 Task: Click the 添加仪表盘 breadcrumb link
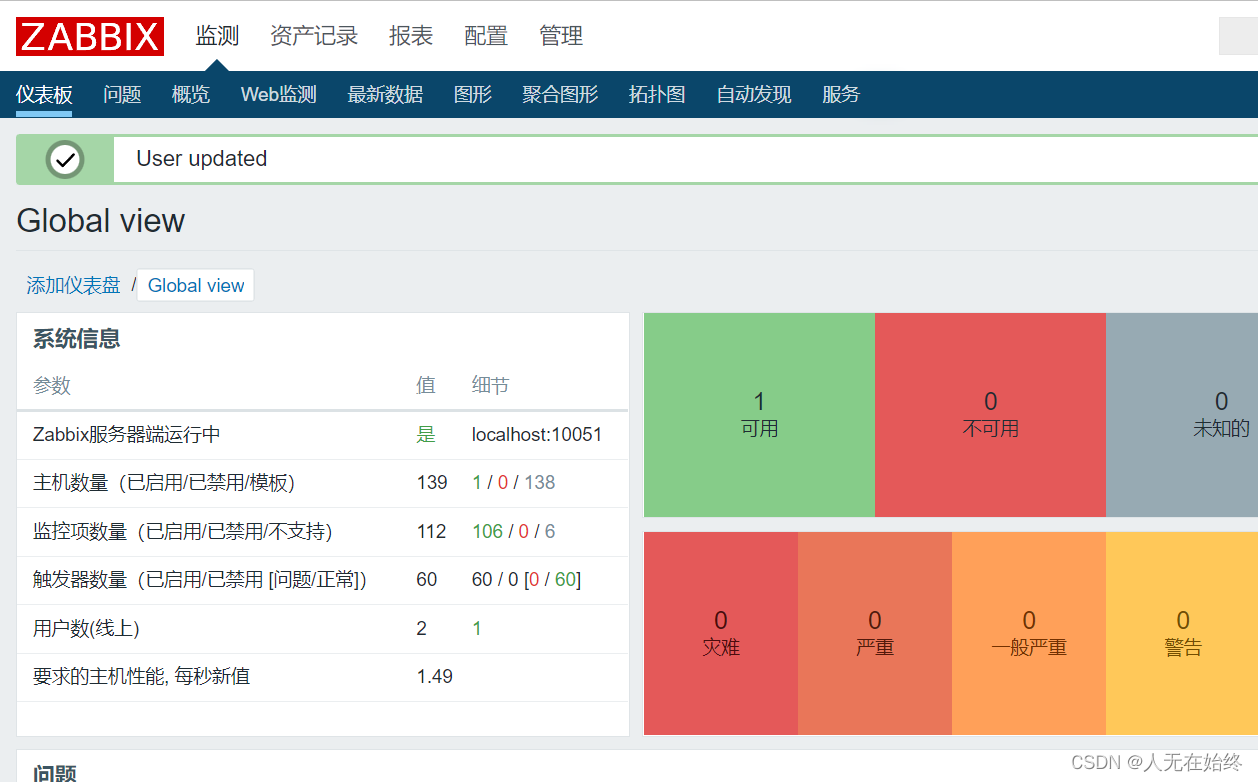tap(71, 285)
